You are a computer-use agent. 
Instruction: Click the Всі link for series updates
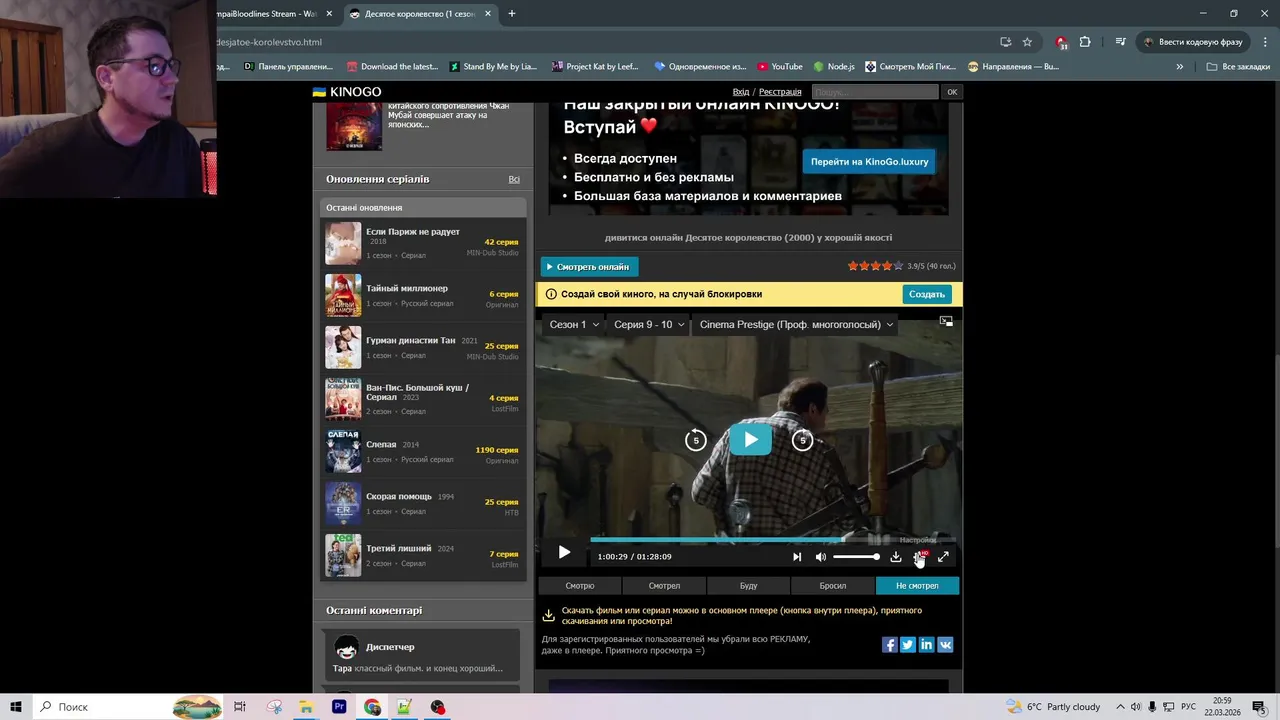pos(514,180)
